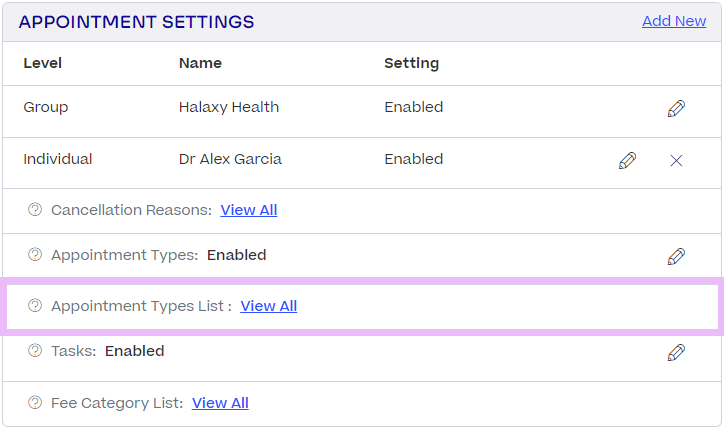This screenshot has width=724, height=429.
Task: View all in Fee Category List
Action: (x=220, y=403)
